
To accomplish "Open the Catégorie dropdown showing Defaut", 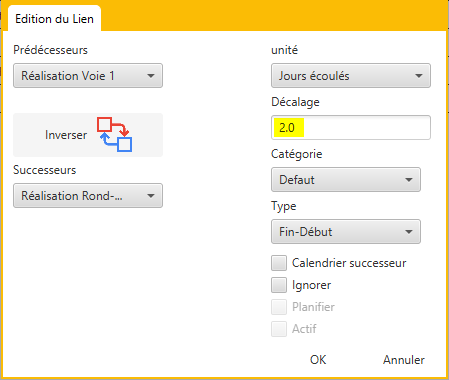I will coord(346,180).
